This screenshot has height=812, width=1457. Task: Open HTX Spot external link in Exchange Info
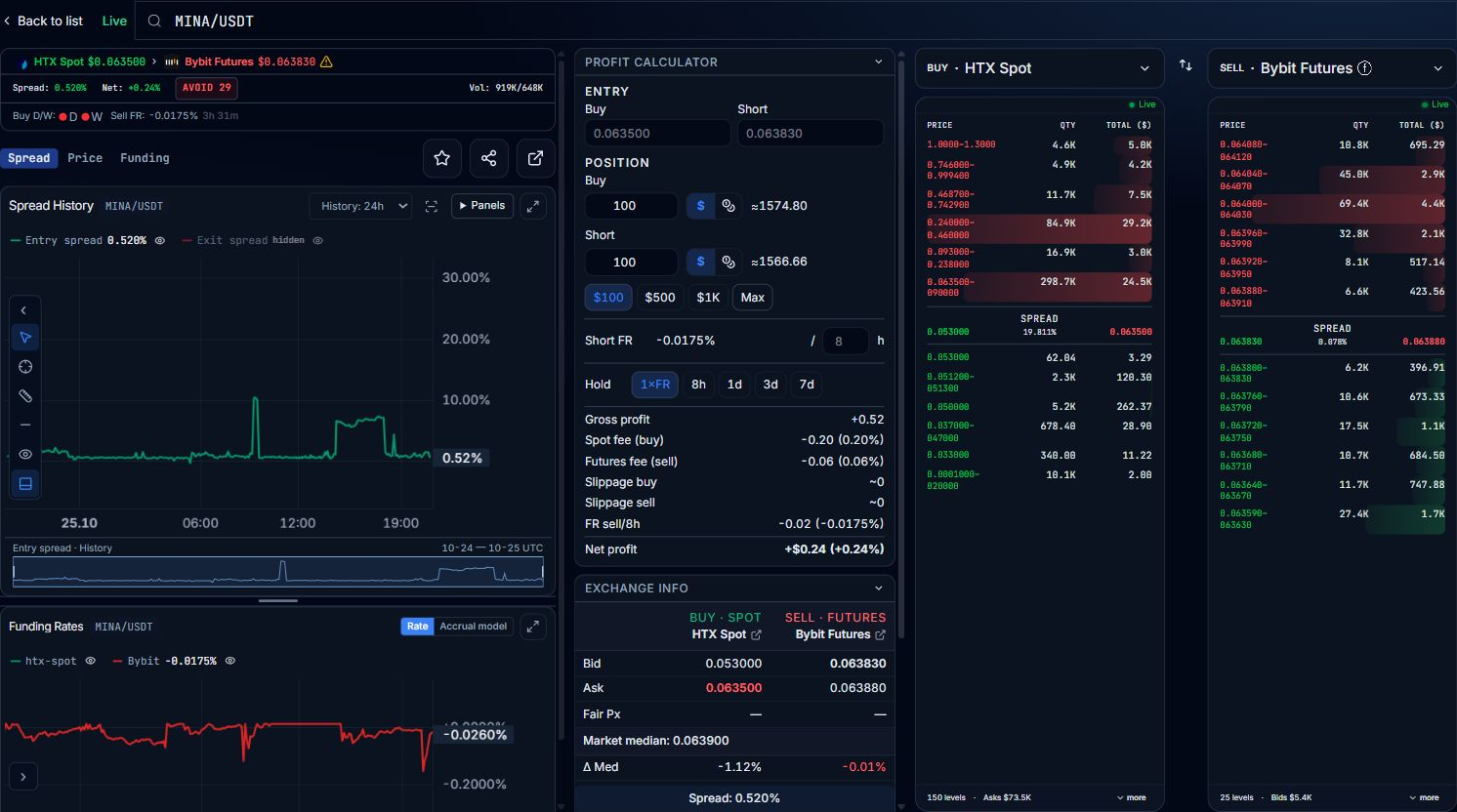coord(756,635)
